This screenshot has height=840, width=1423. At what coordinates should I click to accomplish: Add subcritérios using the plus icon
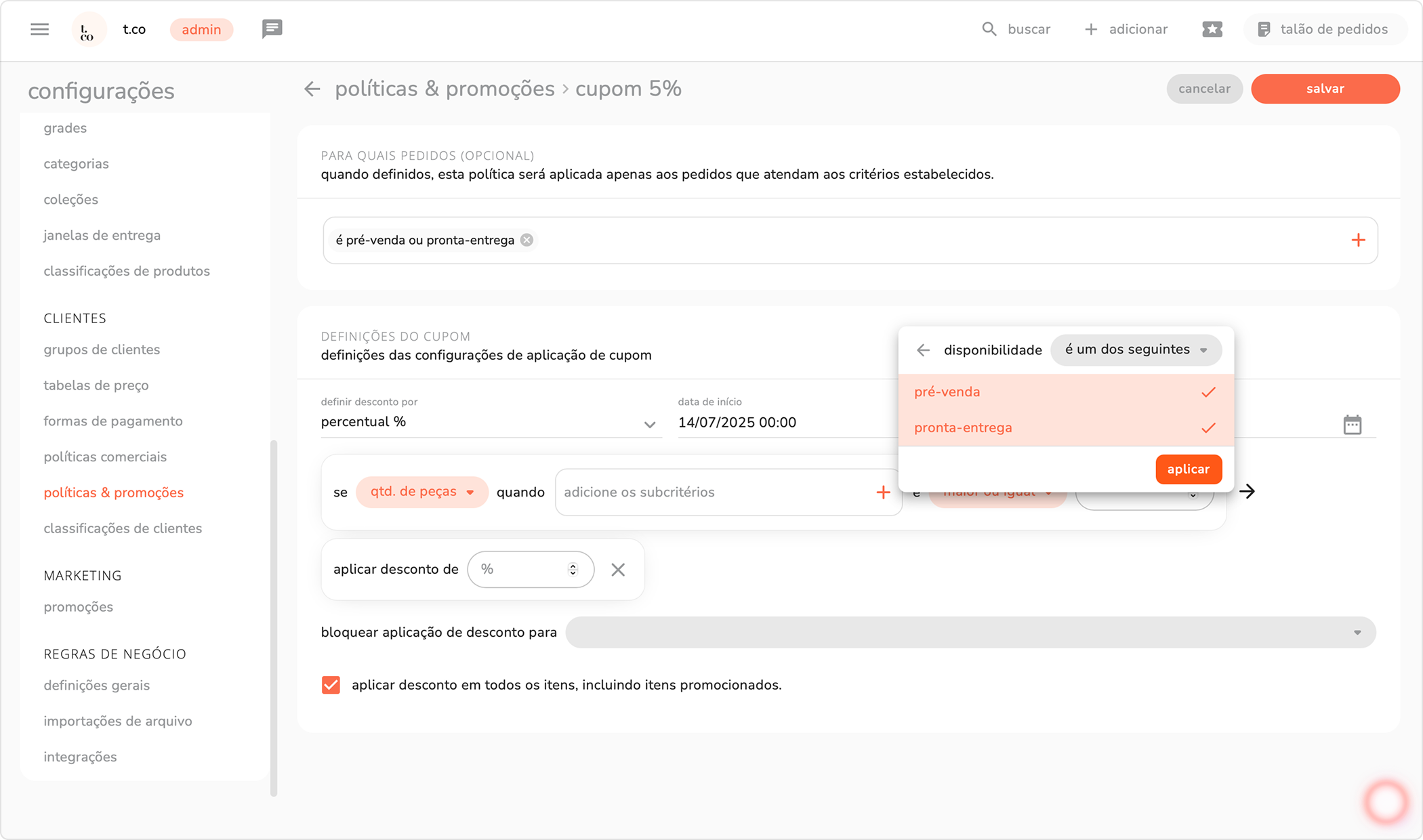[x=882, y=492]
